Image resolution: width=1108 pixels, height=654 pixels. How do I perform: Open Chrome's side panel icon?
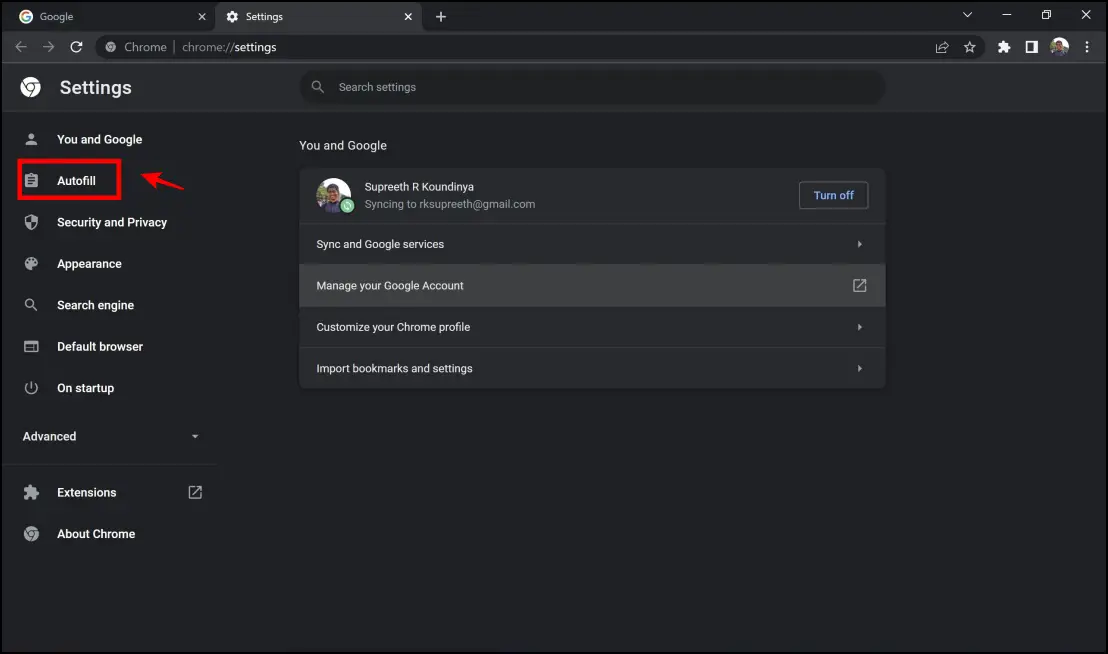1031,46
